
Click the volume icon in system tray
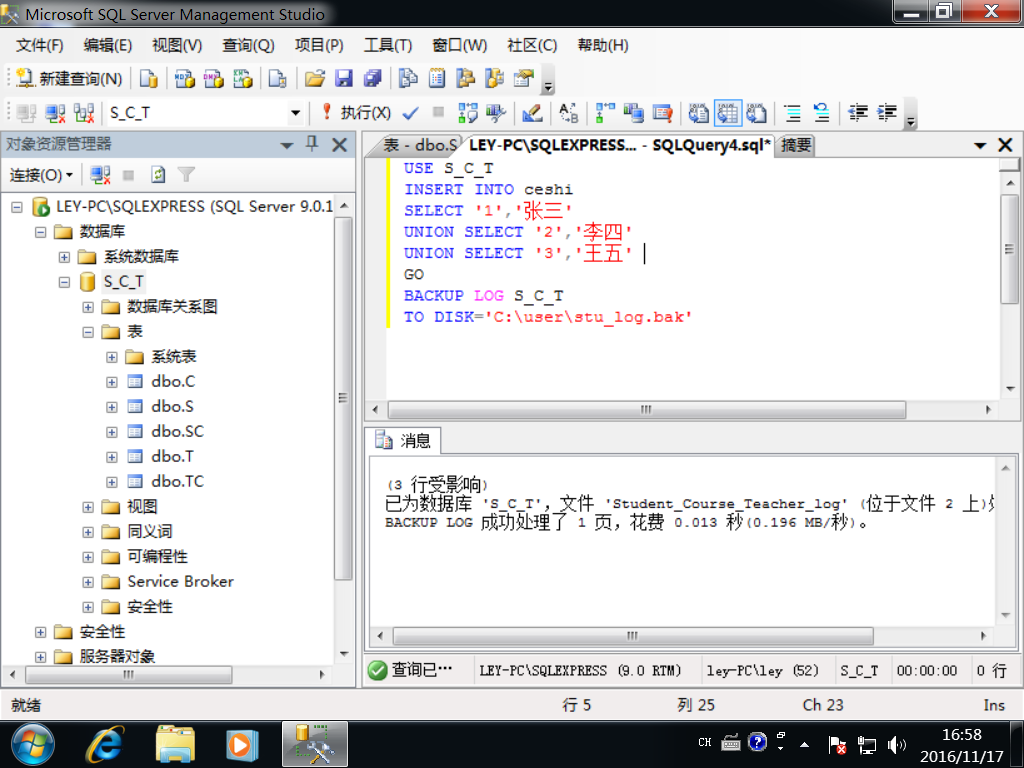point(897,744)
